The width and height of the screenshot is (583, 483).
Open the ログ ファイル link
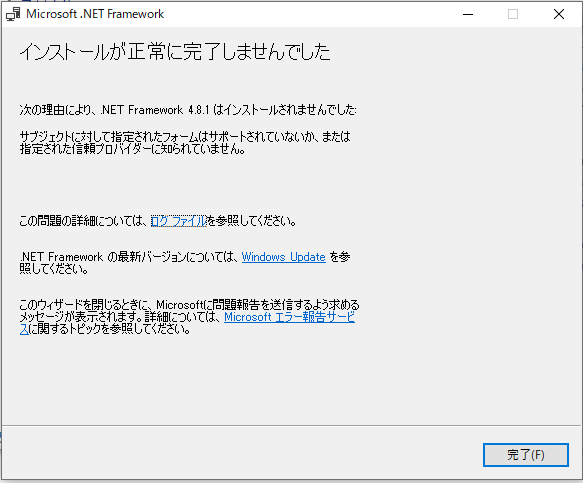[x=178, y=221]
